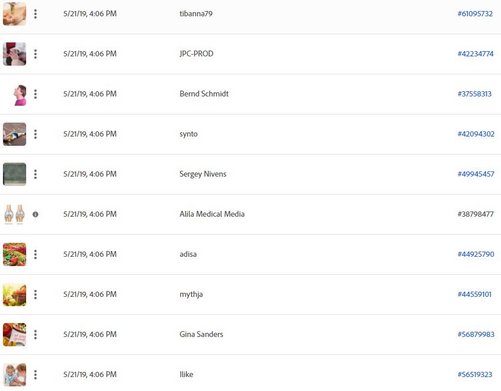Select the knee joints thumbnail by Alila Medical Media
The image size is (501, 391).
[x=14, y=214]
